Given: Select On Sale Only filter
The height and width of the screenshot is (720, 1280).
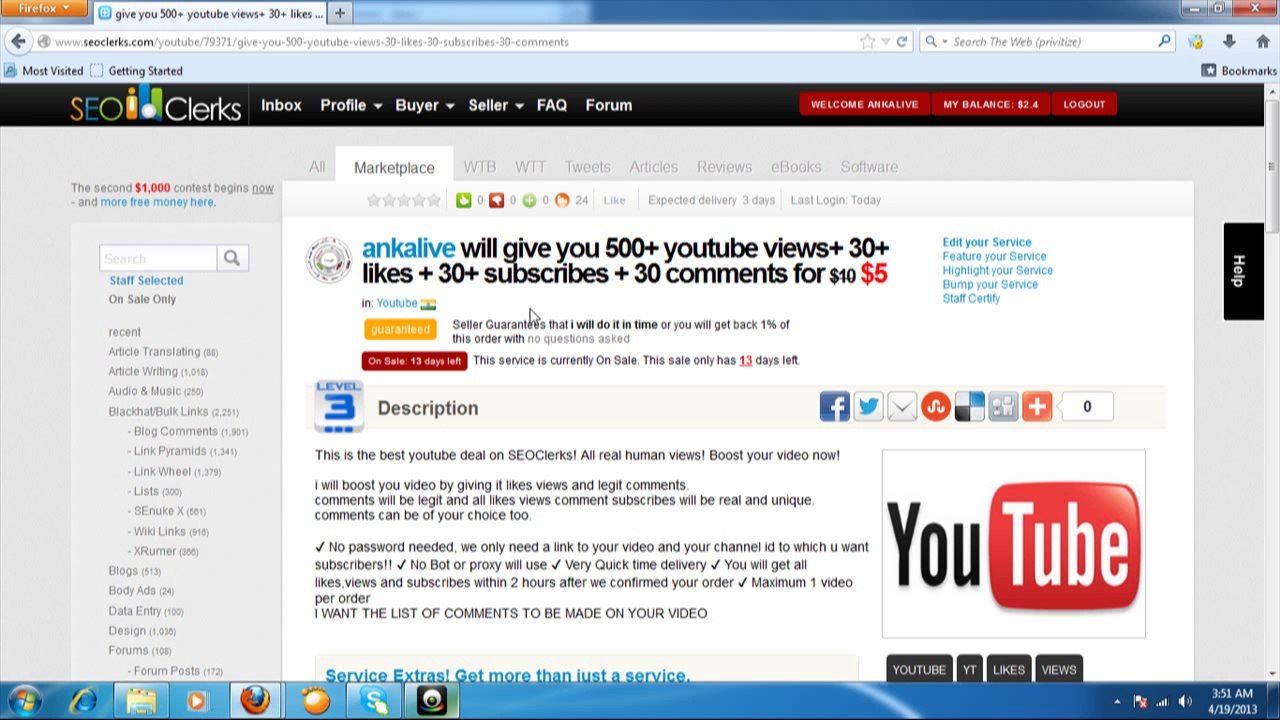Looking at the screenshot, I should 142,299.
